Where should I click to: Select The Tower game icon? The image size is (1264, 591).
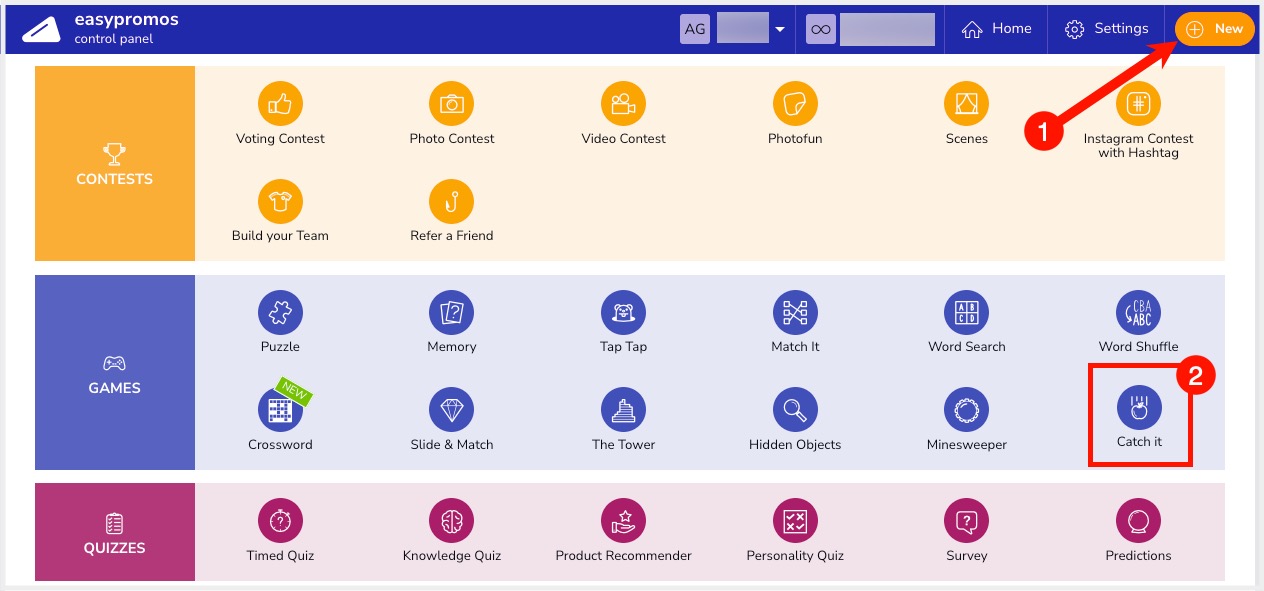[x=623, y=410]
